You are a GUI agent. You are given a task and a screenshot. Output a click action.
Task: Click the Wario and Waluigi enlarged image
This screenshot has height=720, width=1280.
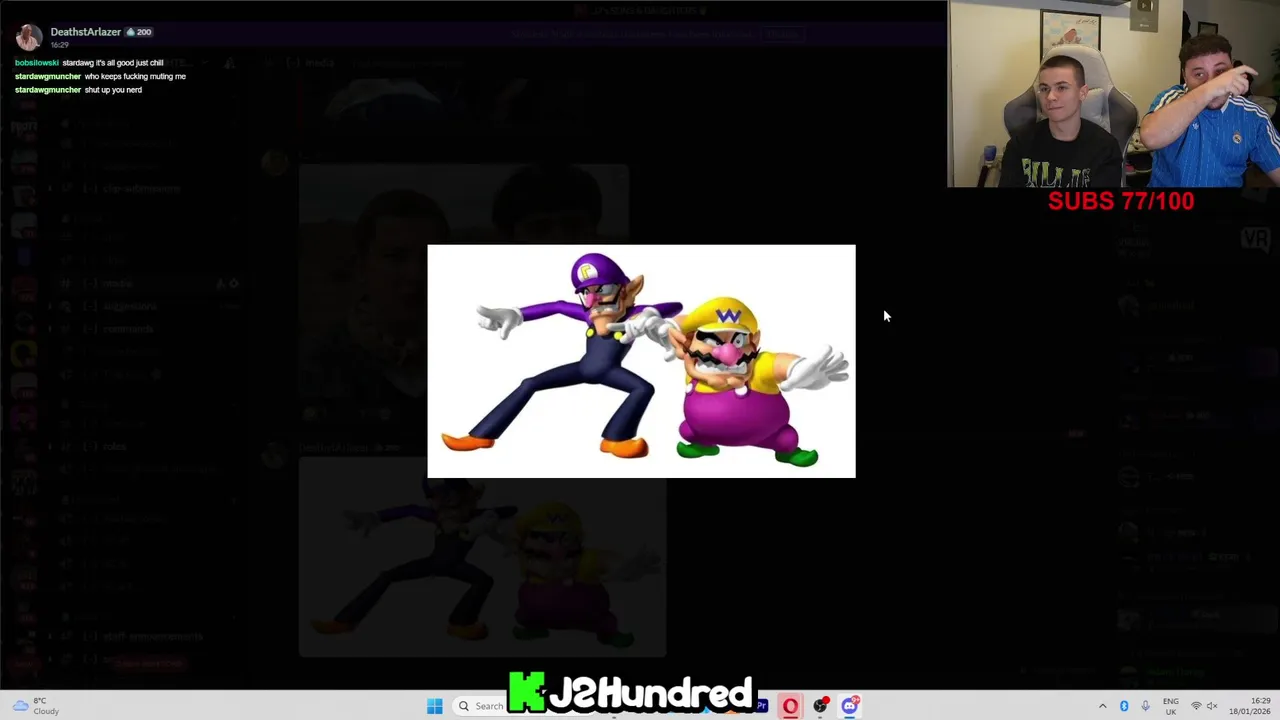point(641,361)
